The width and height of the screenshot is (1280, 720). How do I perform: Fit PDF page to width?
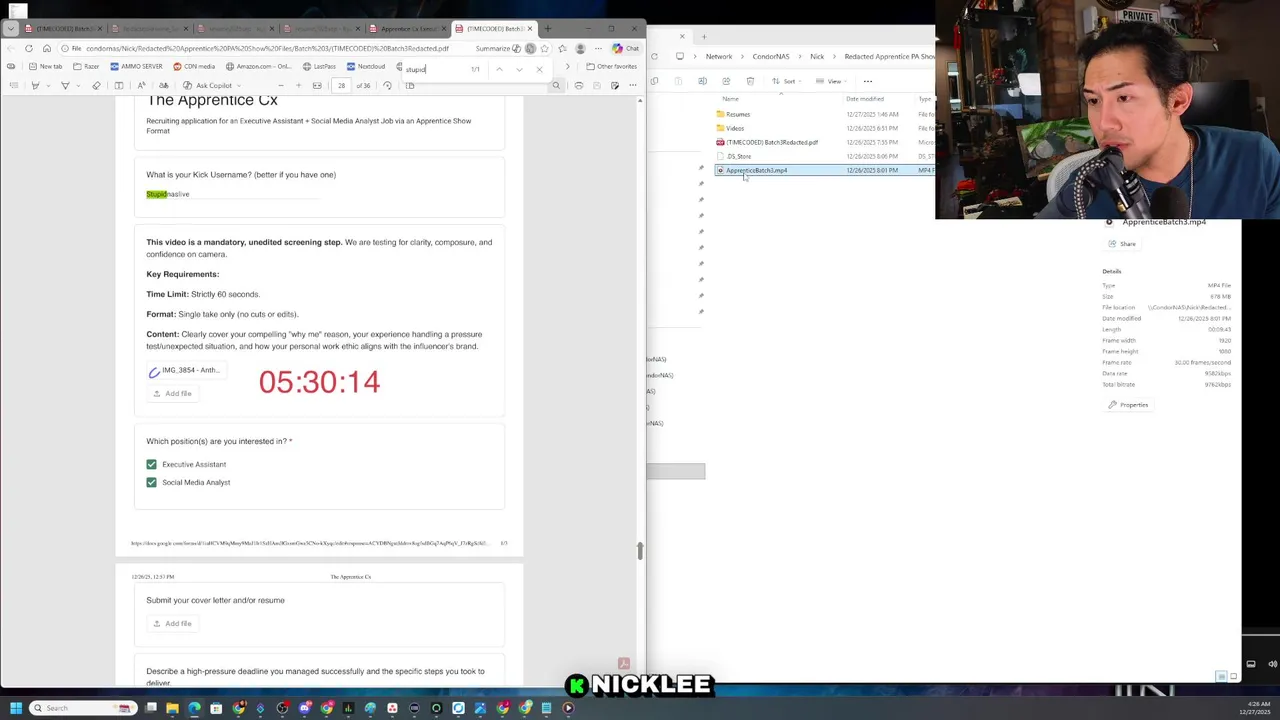pos(317,85)
